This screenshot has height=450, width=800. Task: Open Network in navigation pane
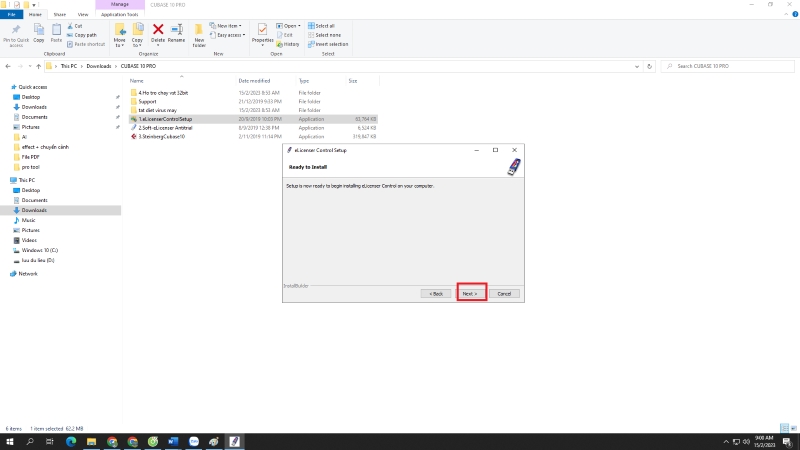[x=28, y=274]
